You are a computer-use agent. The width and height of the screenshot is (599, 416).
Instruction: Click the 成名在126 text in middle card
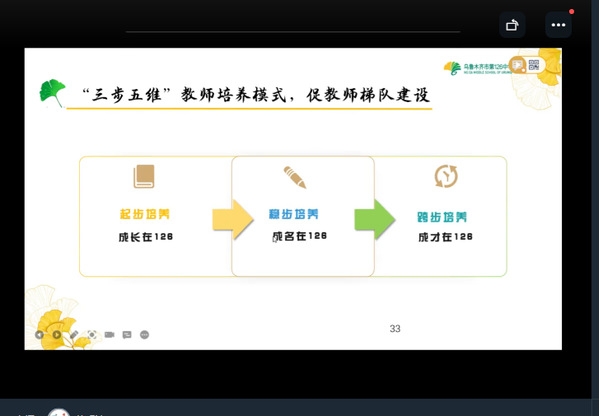tap(300, 236)
